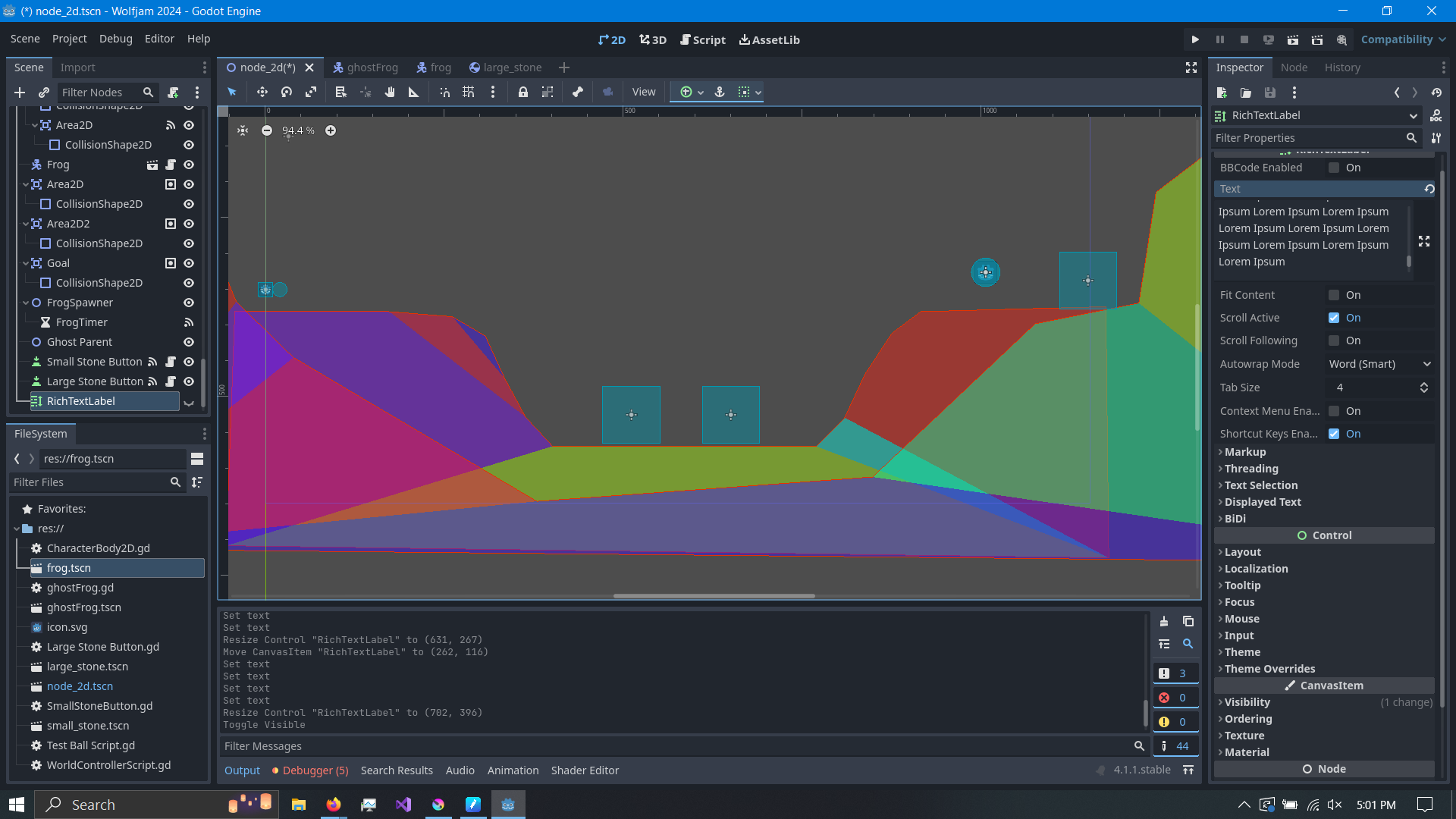Screen dimensions: 1456x819
Task: Enable the BBCode Enabled checkbox
Action: (1334, 168)
